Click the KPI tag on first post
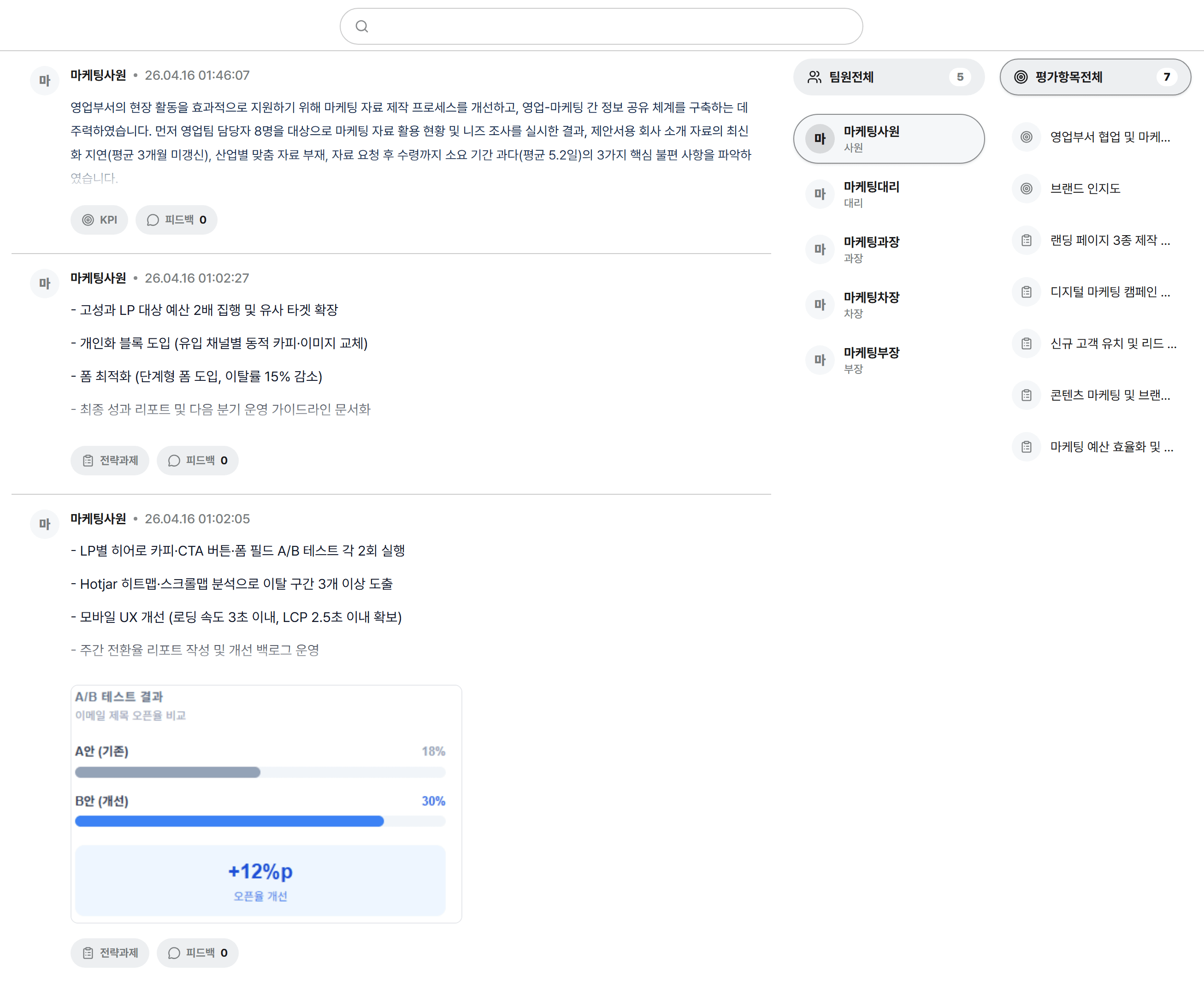 [x=99, y=220]
